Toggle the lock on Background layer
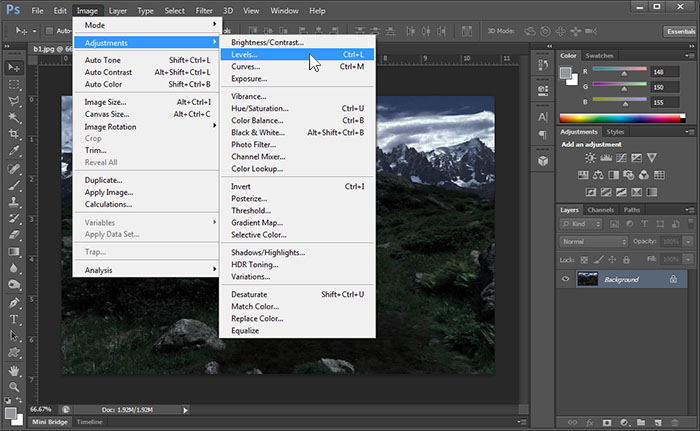Screen dimensions: 700x431 [x=673, y=279]
